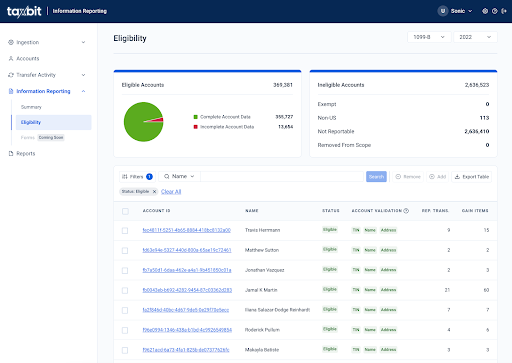Go to Summary in the sidebar

pyautogui.click(x=31, y=107)
